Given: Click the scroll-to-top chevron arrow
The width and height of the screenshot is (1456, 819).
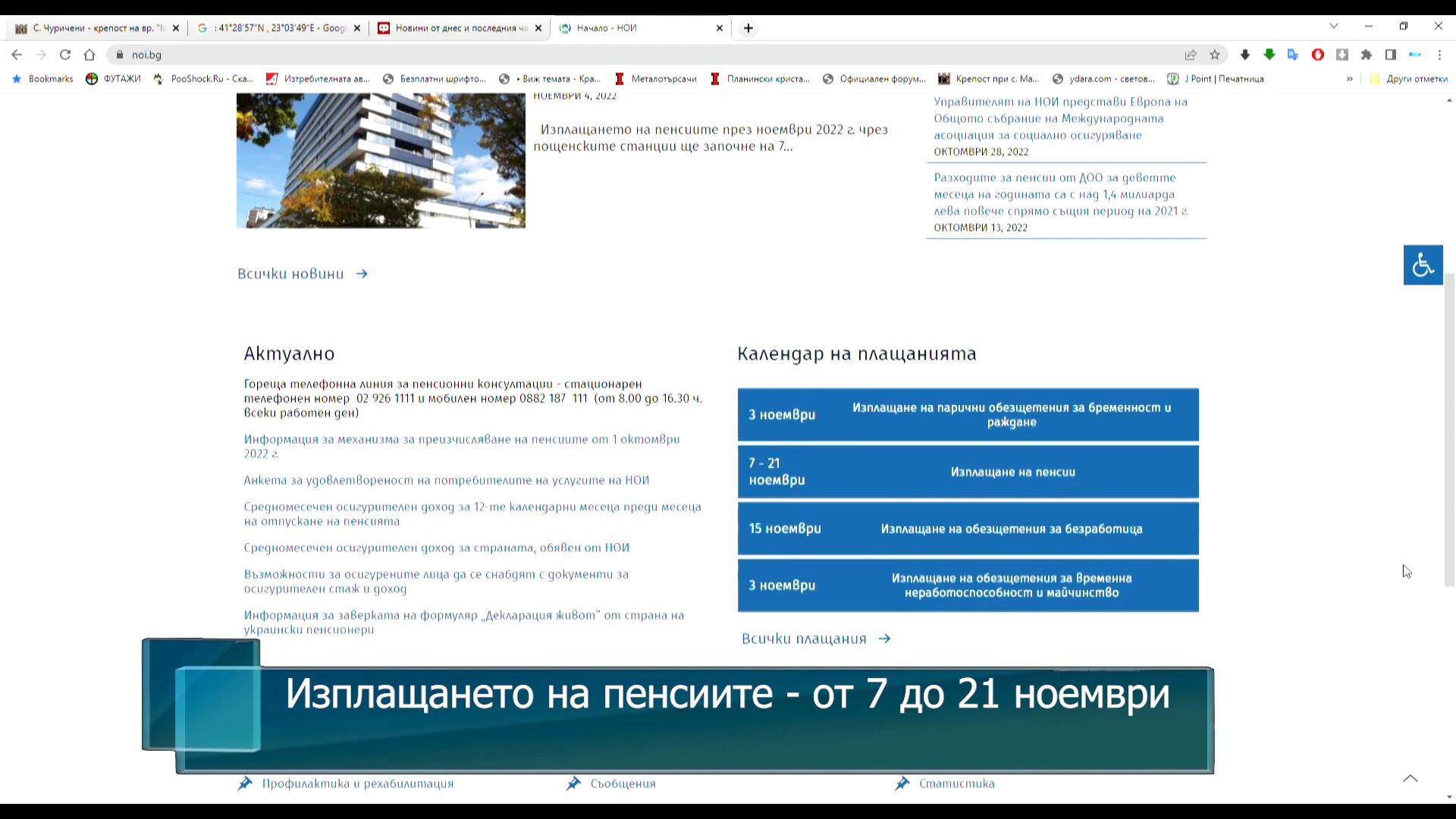Looking at the screenshot, I should coord(1410,778).
